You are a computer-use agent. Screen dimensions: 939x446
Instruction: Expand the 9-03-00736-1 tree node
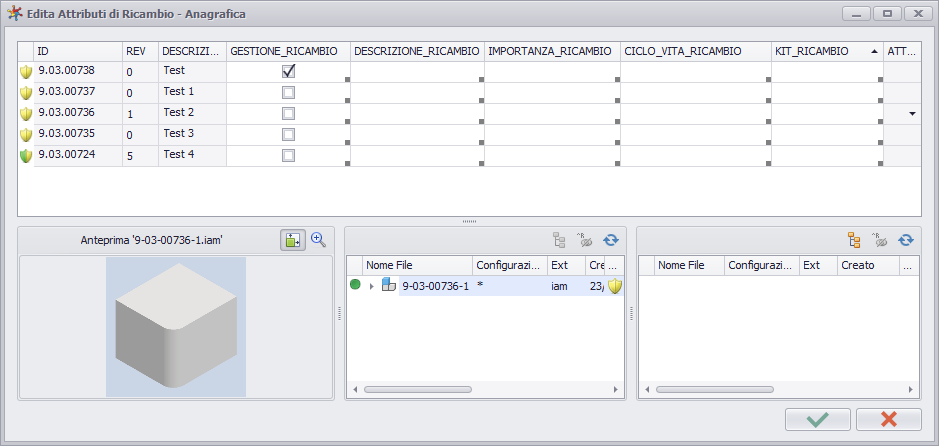(x=371, y=286)
